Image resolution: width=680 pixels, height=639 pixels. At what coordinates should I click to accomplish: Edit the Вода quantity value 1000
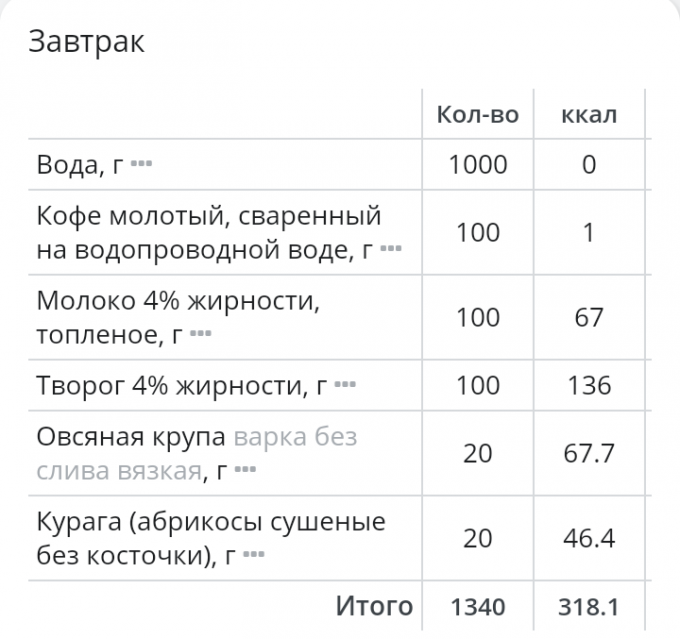(x=478, y=165)
